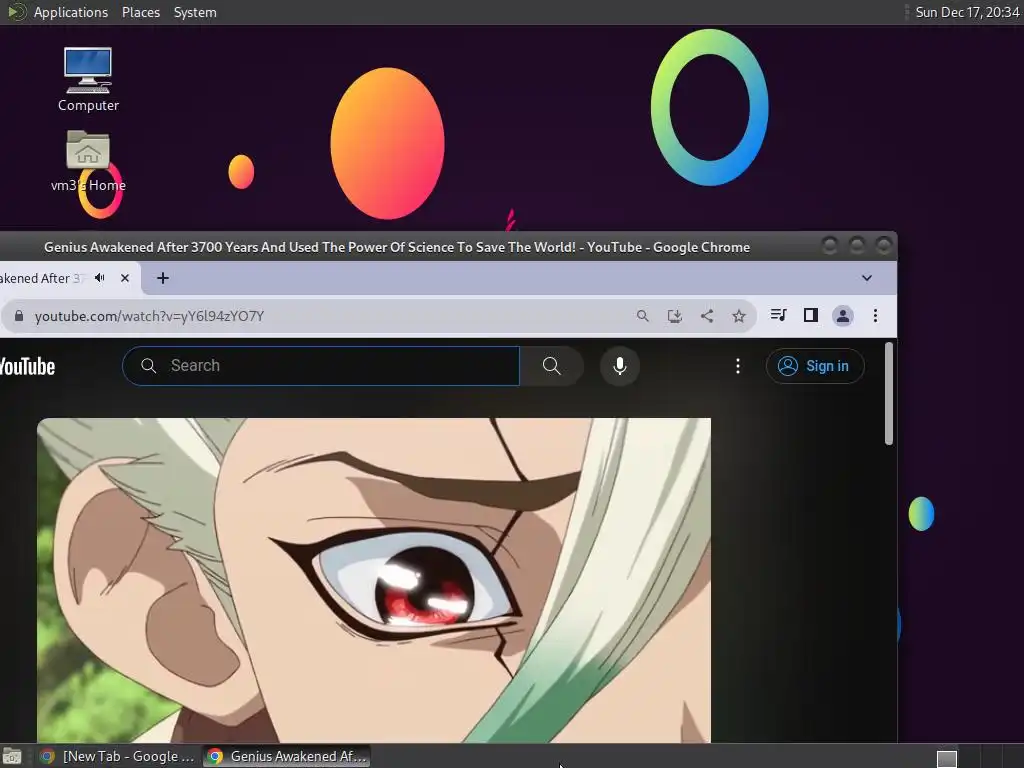Open a new Chrome tab
Screen dimensions: 1024x768
tap(163, 278)
